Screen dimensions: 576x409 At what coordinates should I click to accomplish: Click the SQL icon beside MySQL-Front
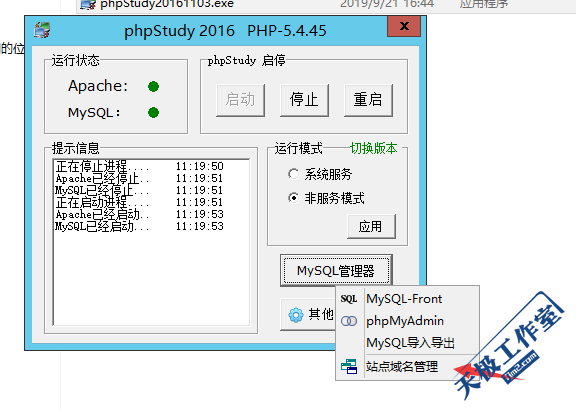point(349,299)
